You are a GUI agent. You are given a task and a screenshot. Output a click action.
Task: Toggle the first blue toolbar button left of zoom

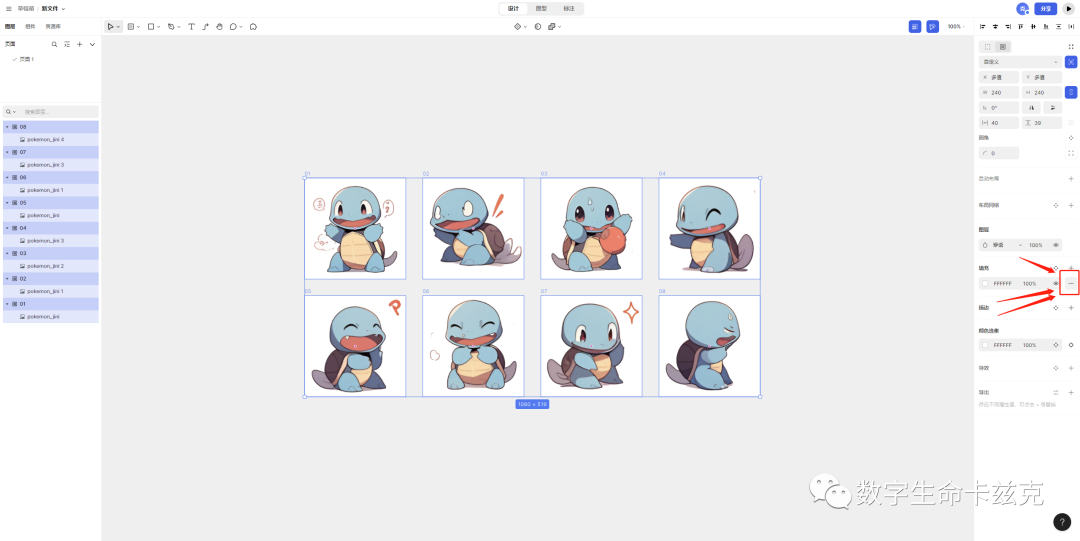[x=914, y=26]
